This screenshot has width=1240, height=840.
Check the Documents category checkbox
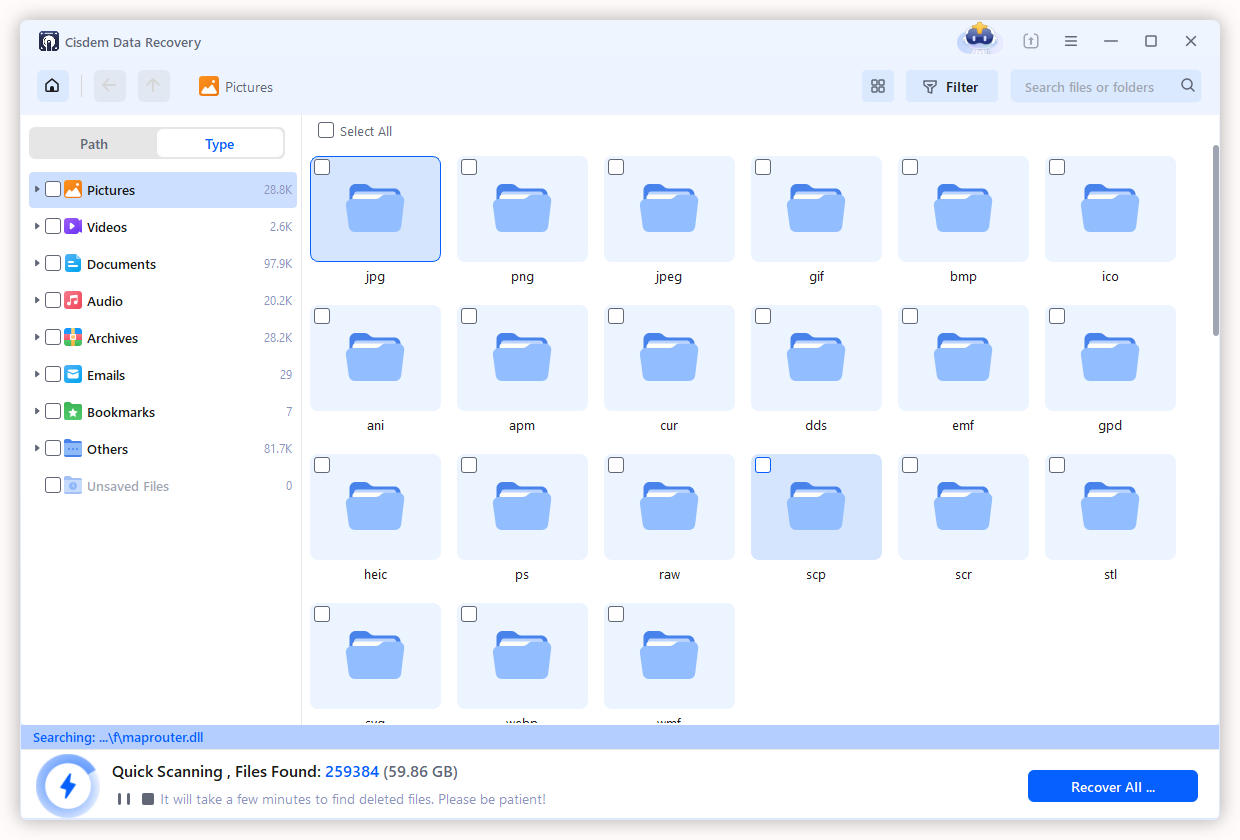tap(53, 264)
